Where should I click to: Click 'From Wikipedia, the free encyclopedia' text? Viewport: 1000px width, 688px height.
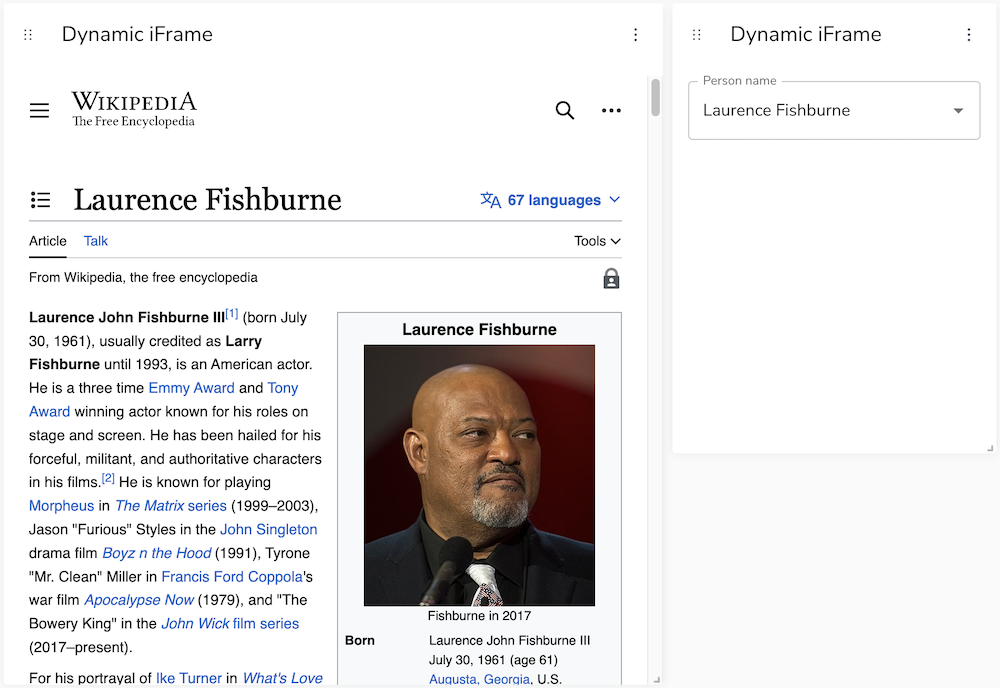[143, 277]
